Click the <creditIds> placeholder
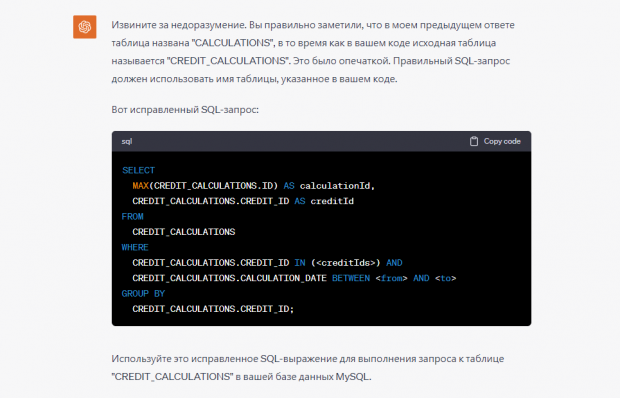 [345, 263]
